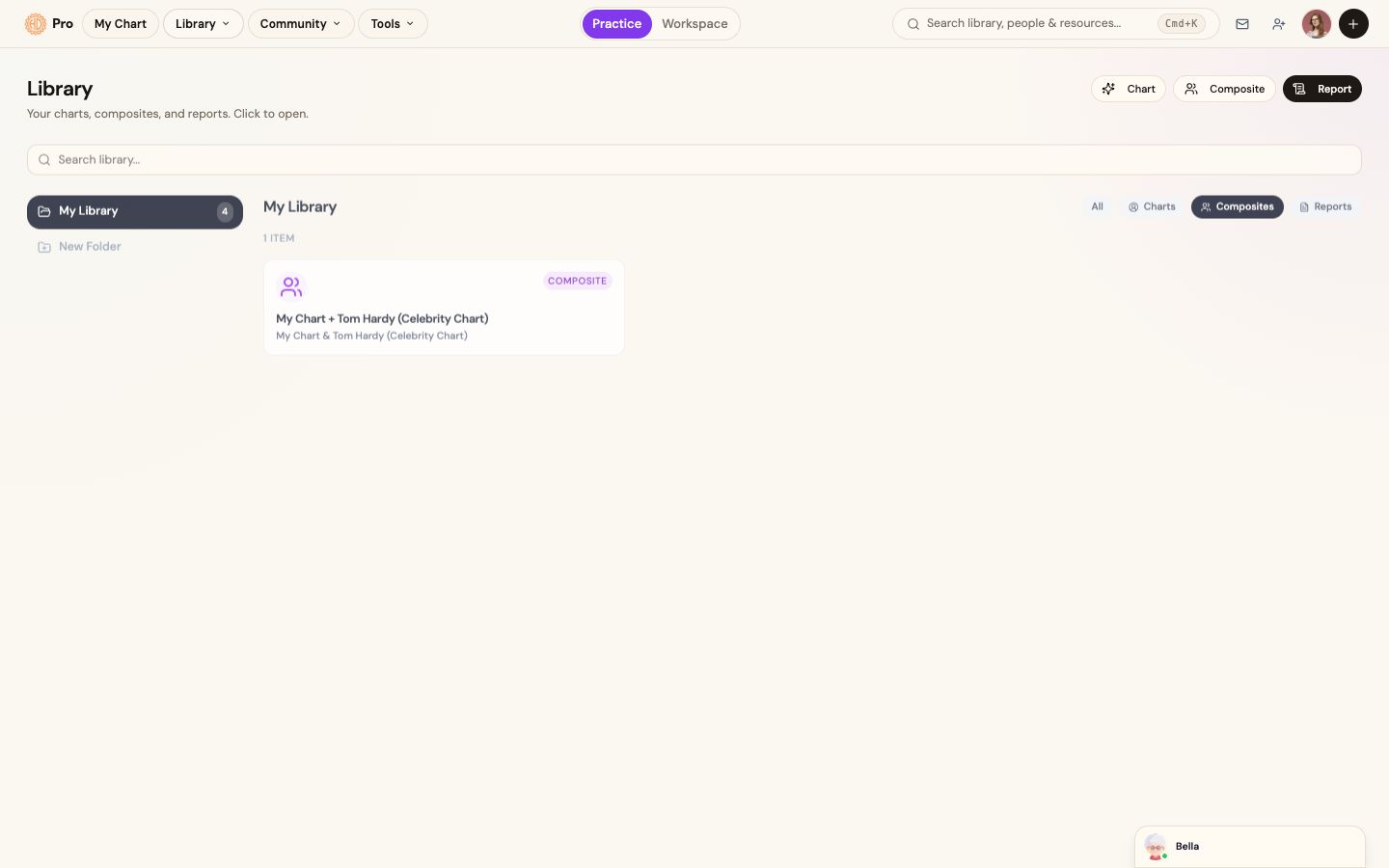Click the black plus icon button
This screenshot has height=868, width=1389.
pyautogui.click(x=1353, y=24)
